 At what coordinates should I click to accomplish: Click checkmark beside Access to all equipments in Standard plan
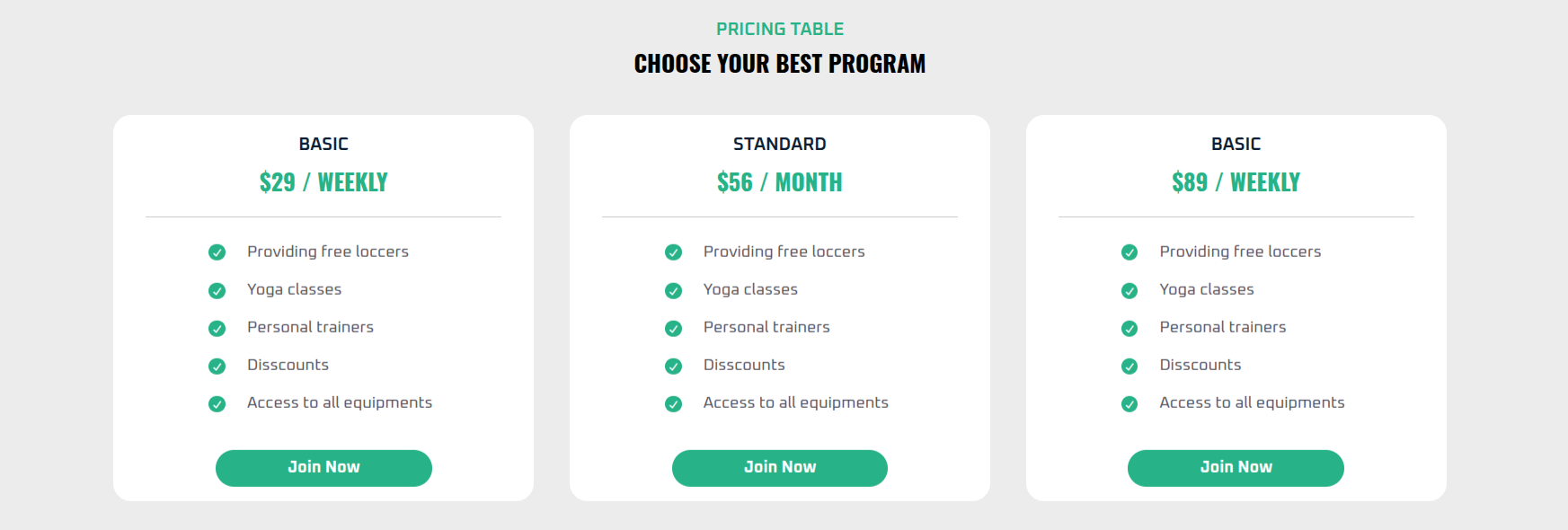coord(673,403)
